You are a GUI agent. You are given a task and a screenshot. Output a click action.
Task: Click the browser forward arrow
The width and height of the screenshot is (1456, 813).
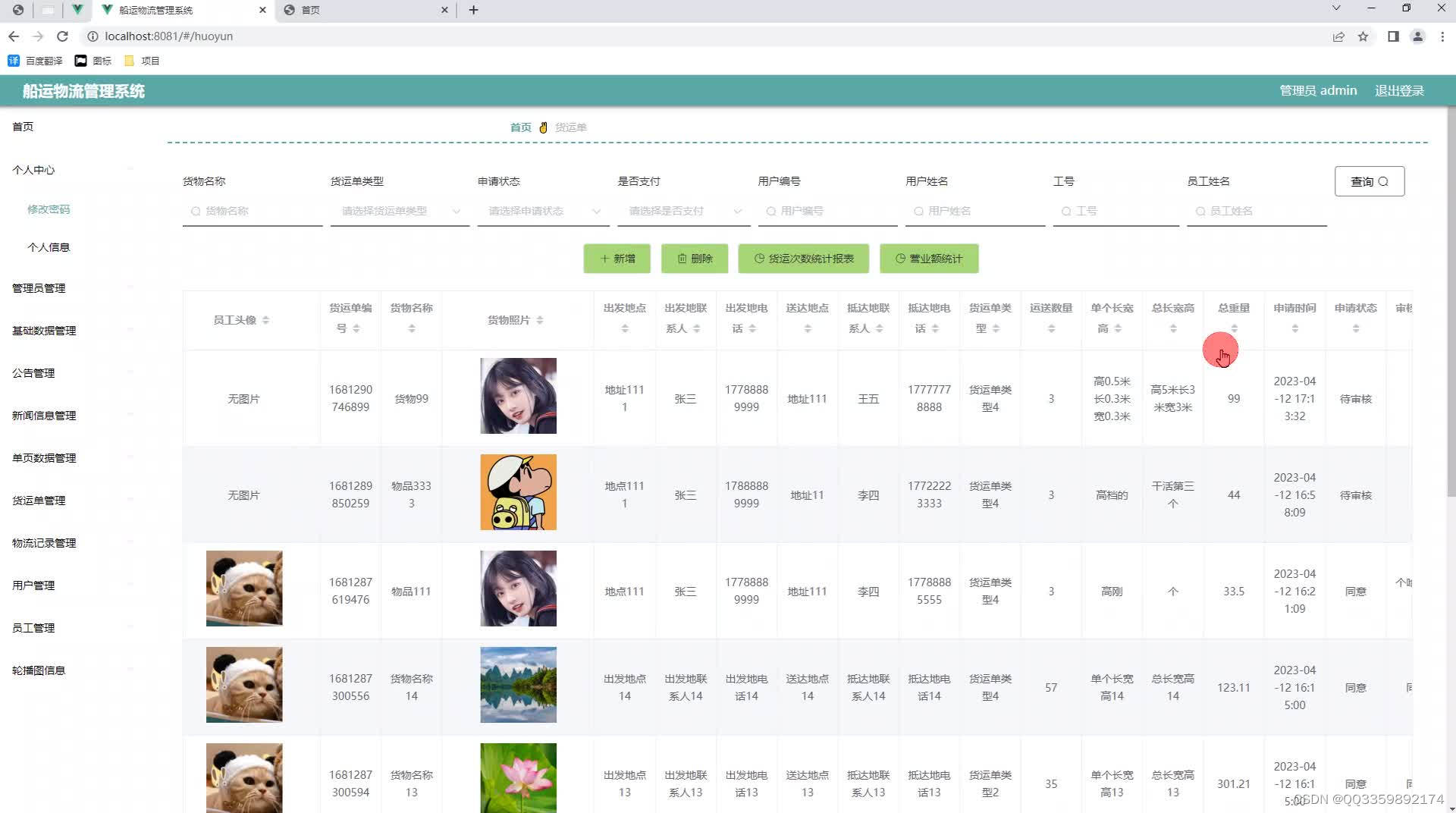[38, 36]
